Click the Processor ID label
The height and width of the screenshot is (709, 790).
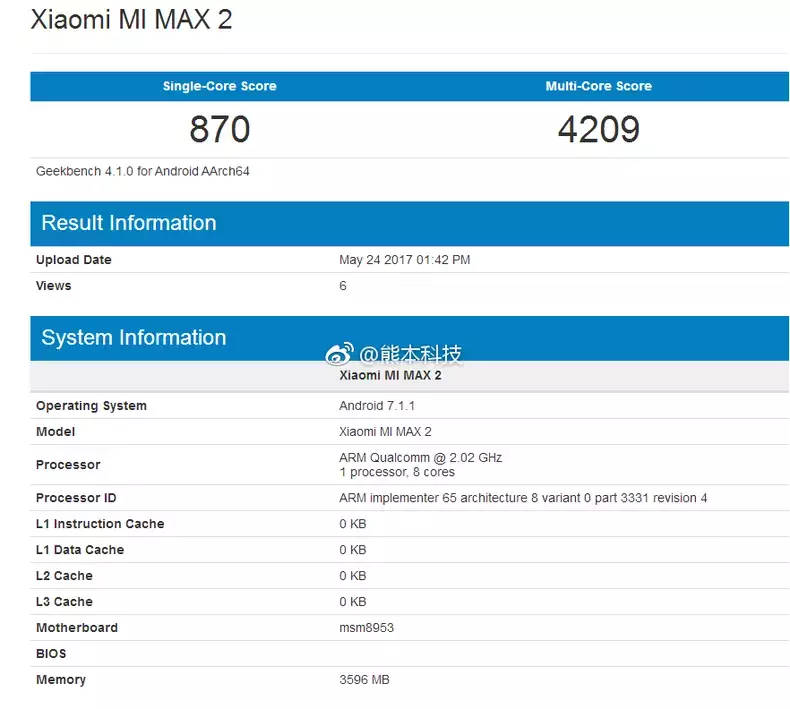(x=76, y=498)
